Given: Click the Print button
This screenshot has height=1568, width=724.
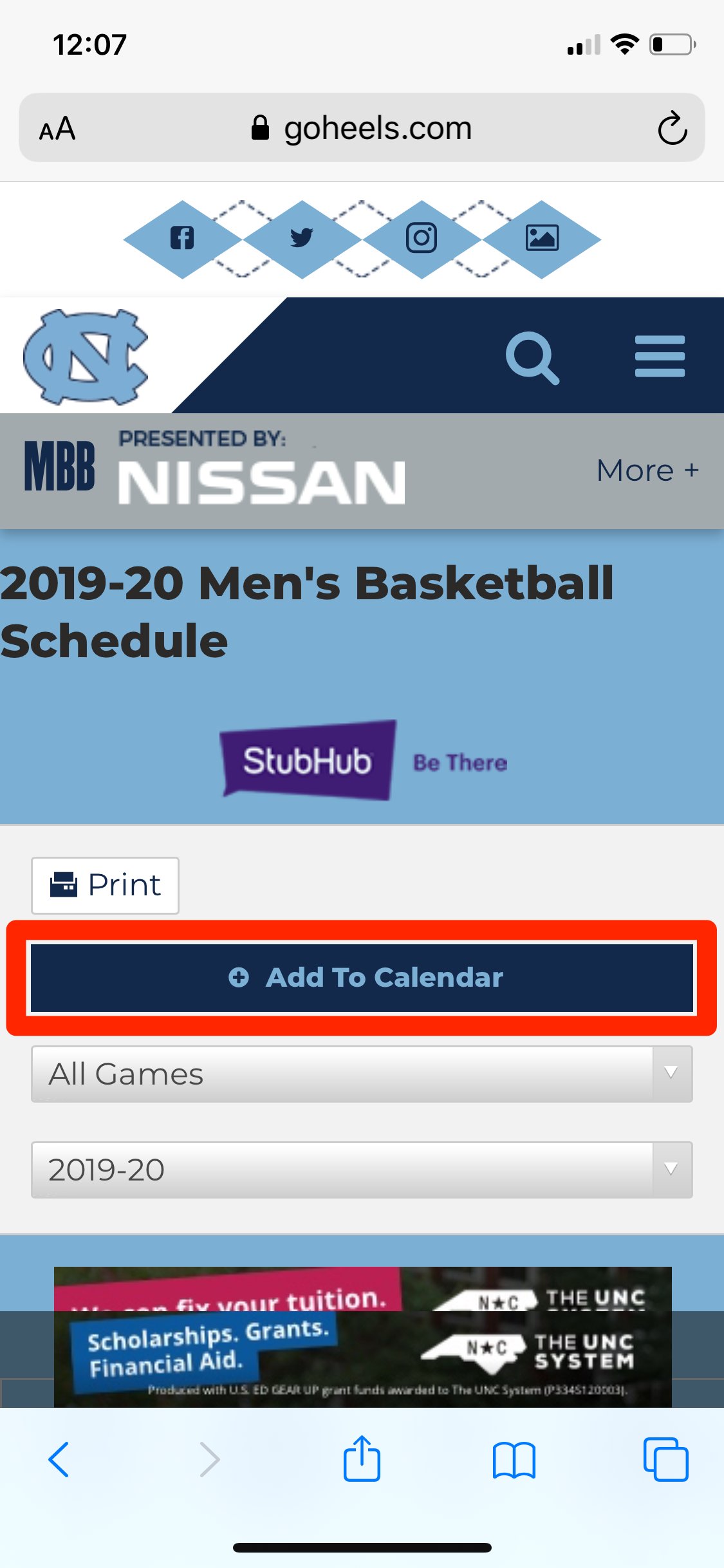Looking at the screenshot, I should point(106,885).
